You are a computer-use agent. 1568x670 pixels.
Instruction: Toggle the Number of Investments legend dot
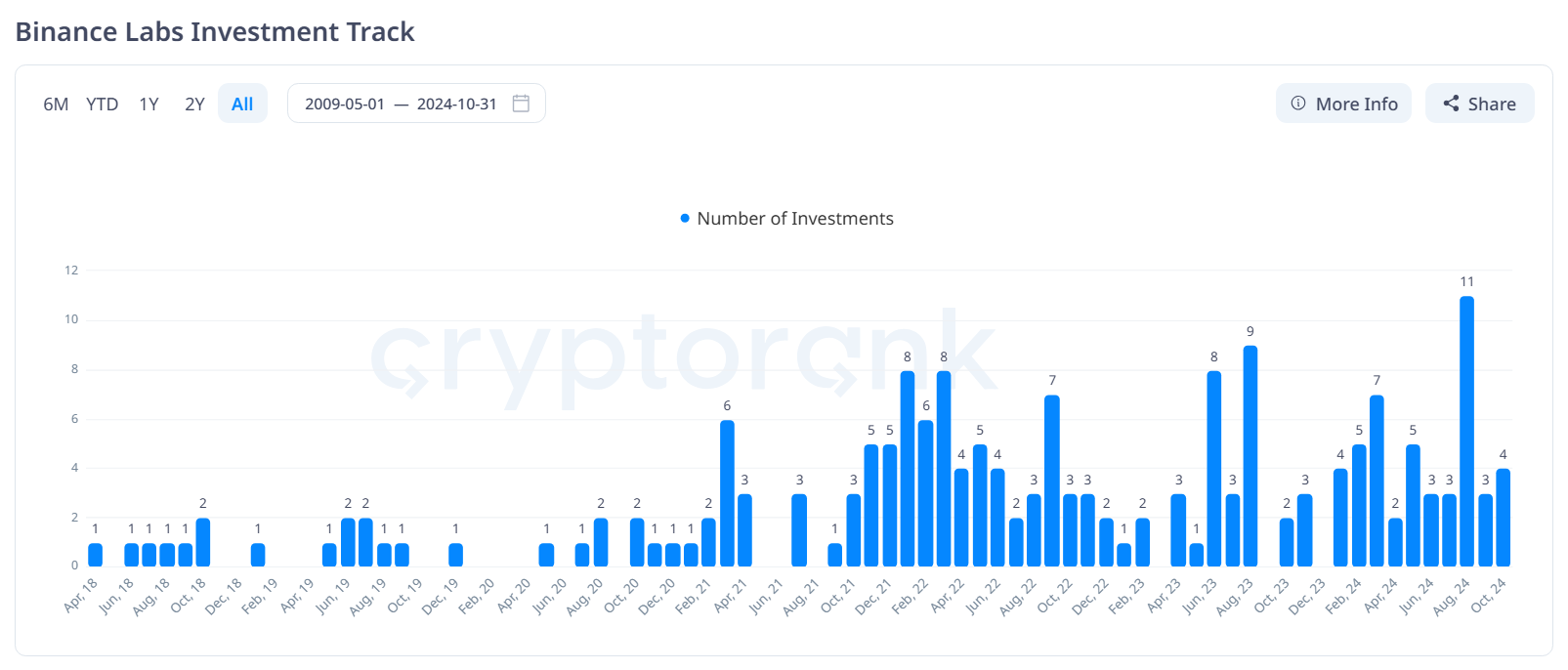pyautogui.click(x=685, y=219)
